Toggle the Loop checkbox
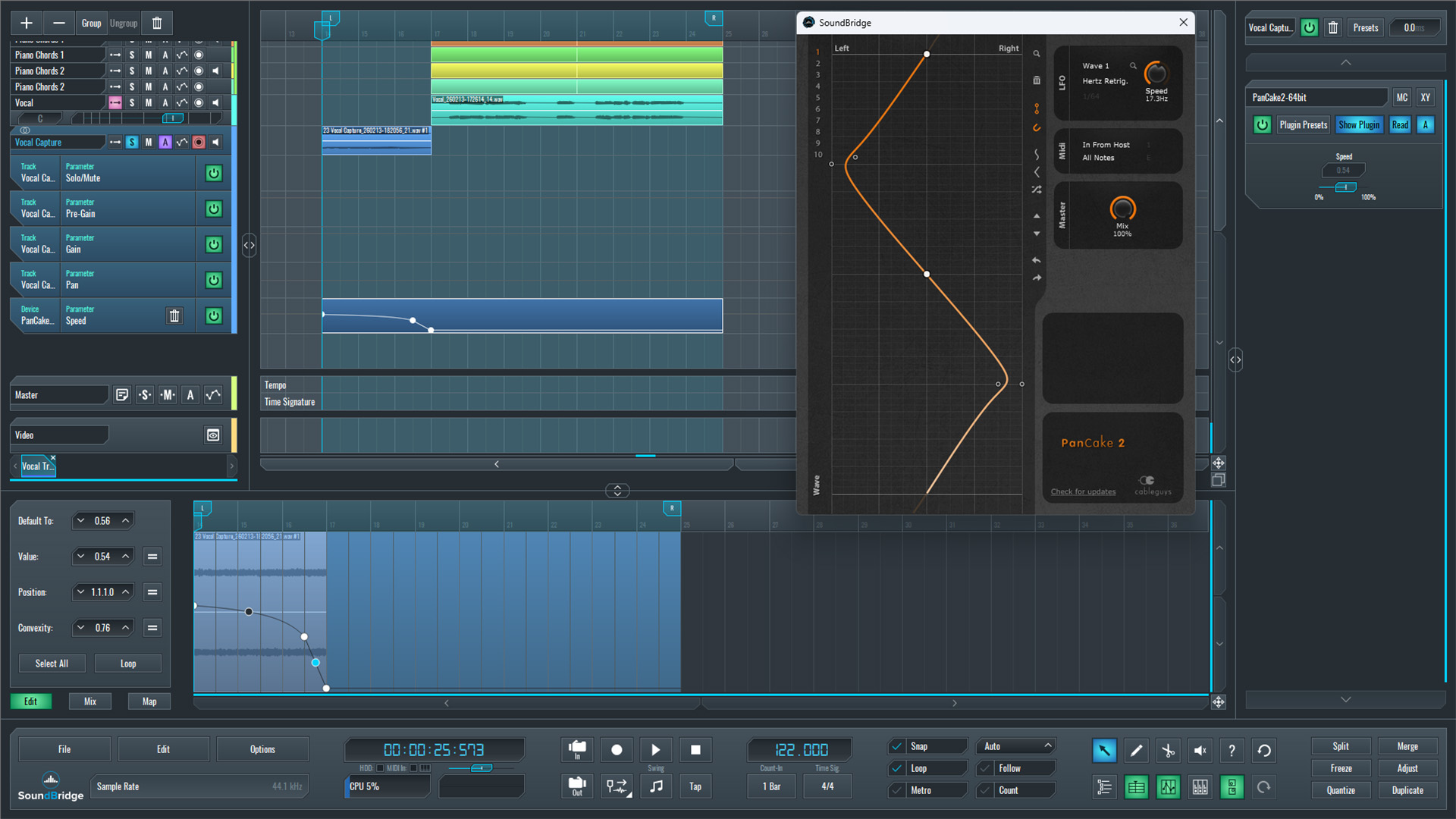Viewport: 1456px width, 819px height. pyautogui.click(x=896, y=768)
